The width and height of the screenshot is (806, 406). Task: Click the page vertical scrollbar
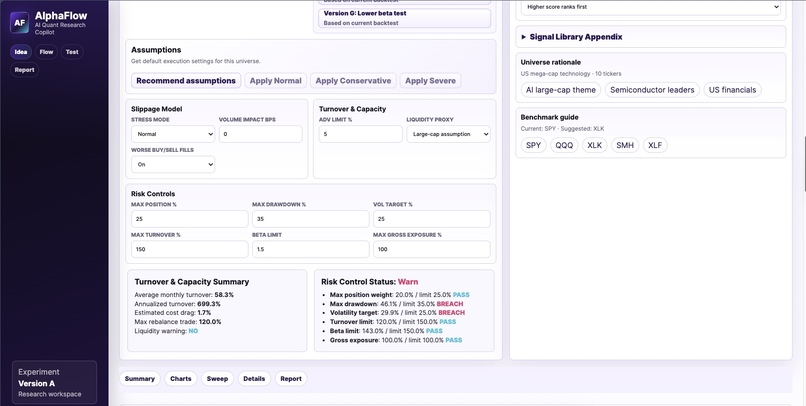tap(804, 164)
